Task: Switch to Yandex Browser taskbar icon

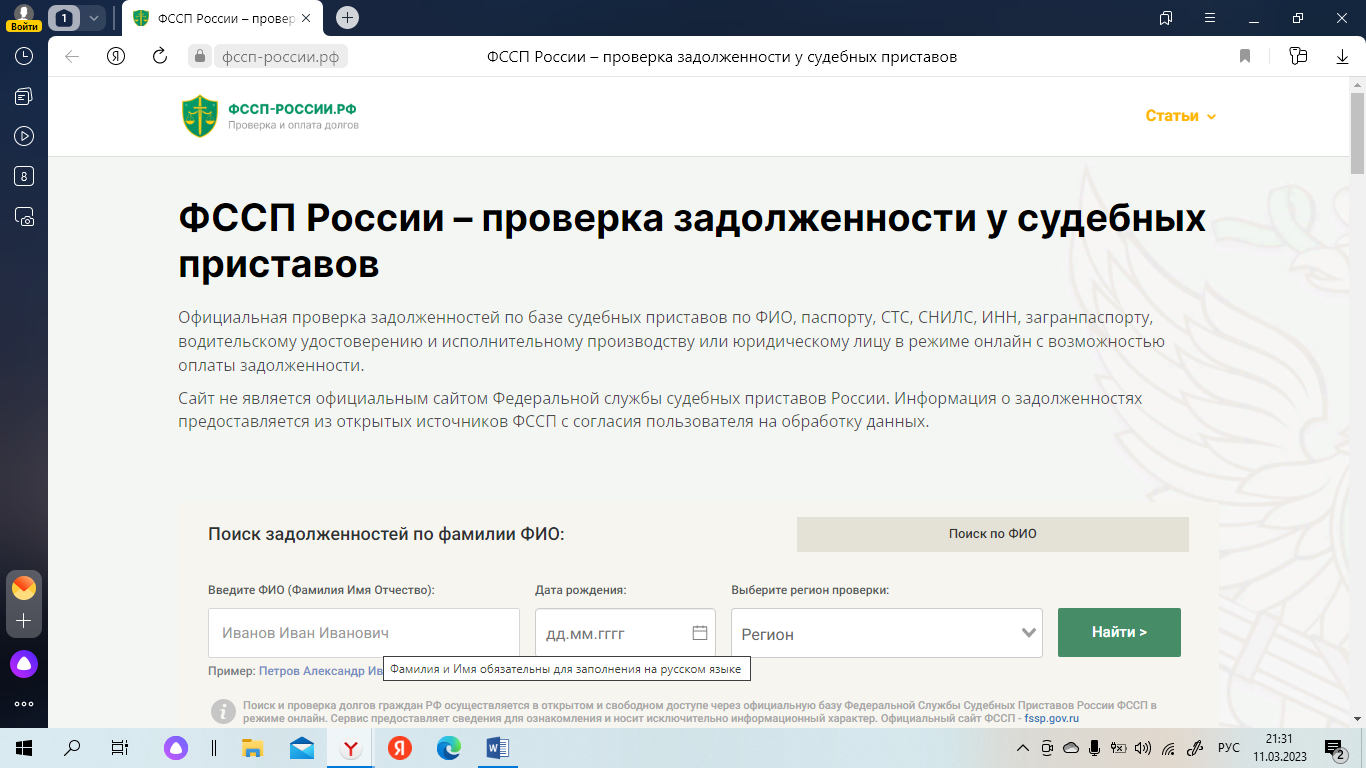Action: click(x=351, y=747)
